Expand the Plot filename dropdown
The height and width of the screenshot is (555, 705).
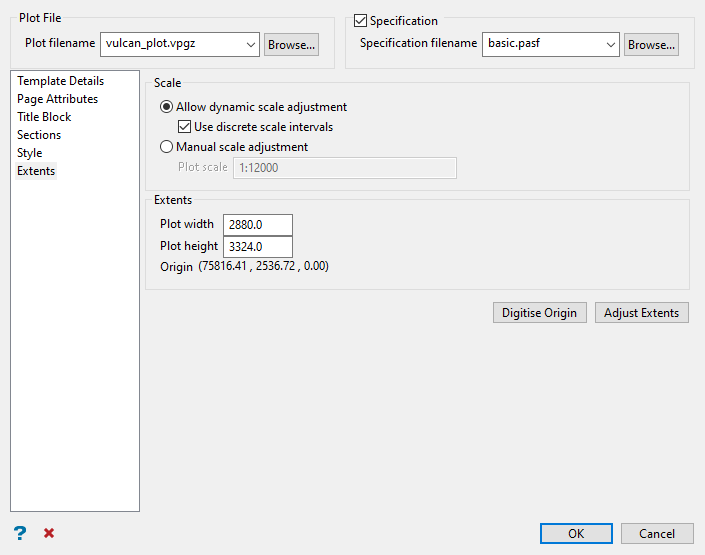pos(248,44)
